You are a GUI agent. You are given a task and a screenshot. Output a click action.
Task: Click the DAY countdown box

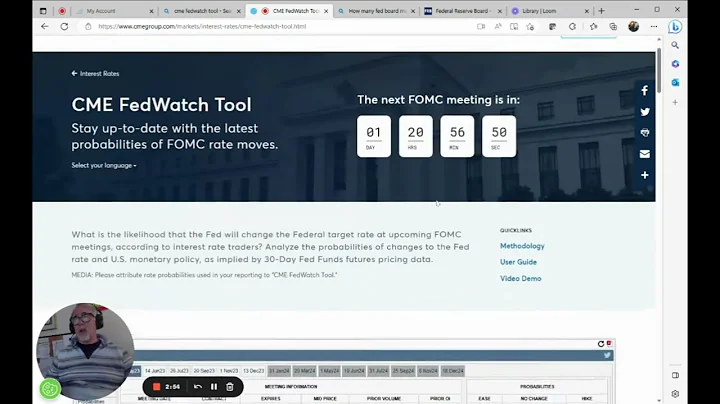(x=374, y=136)
